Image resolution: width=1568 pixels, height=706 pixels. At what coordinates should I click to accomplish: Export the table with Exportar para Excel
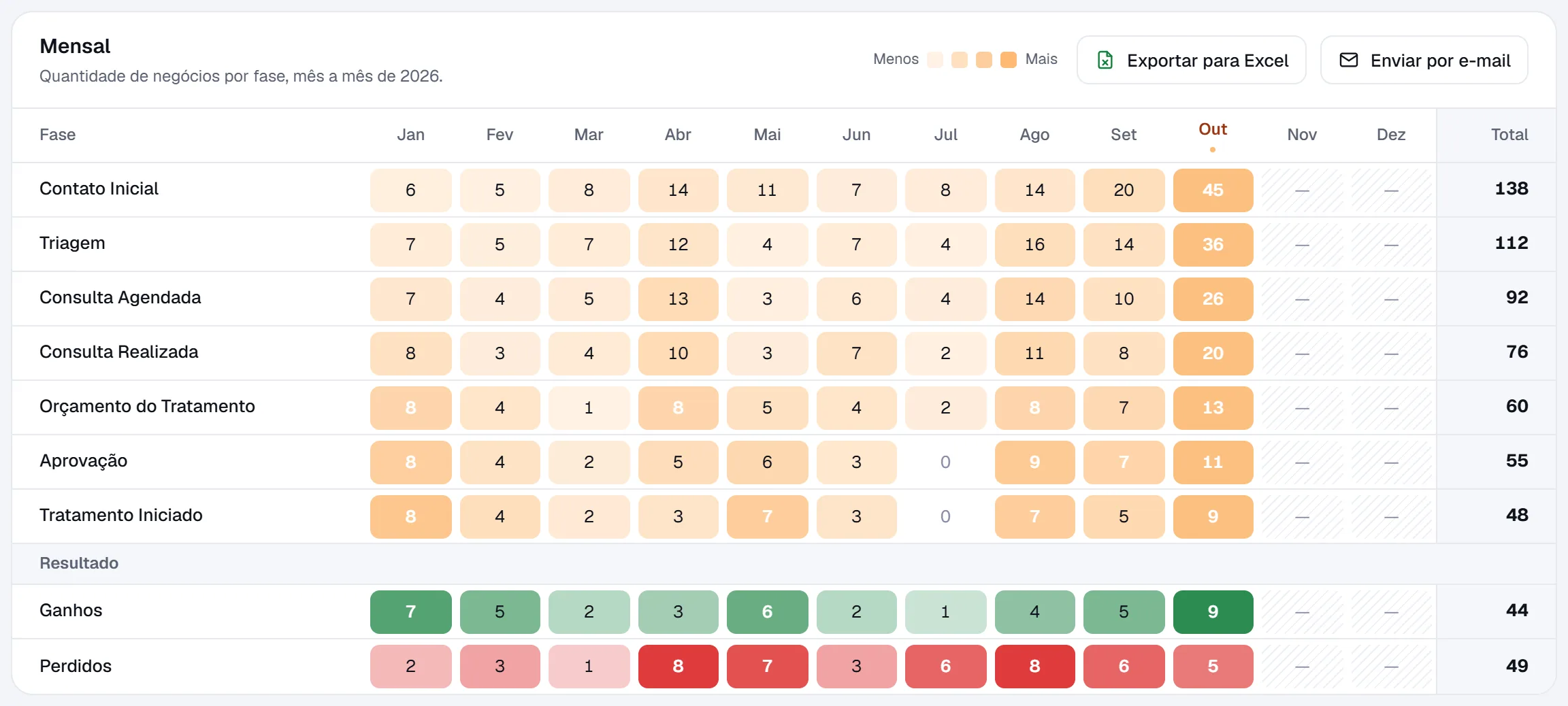click(1191, 60)
